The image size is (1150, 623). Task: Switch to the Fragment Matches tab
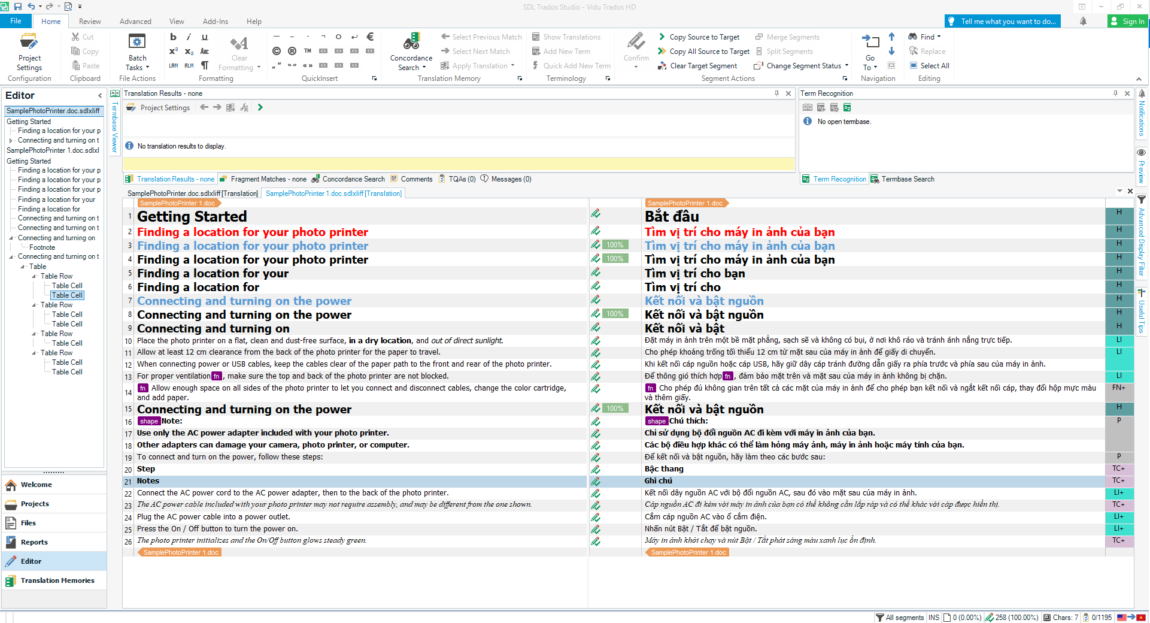[263, 179]
